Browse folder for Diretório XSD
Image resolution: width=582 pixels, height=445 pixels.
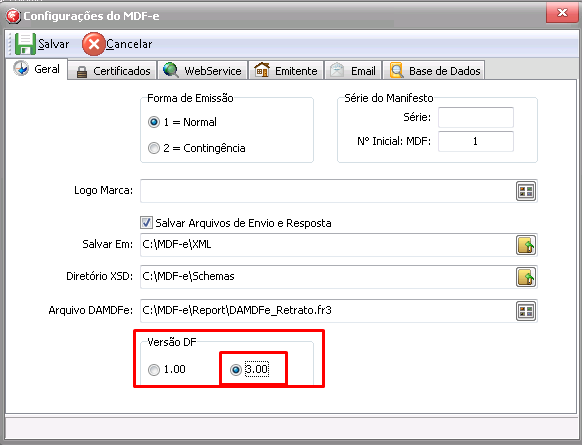coord(526,277)
